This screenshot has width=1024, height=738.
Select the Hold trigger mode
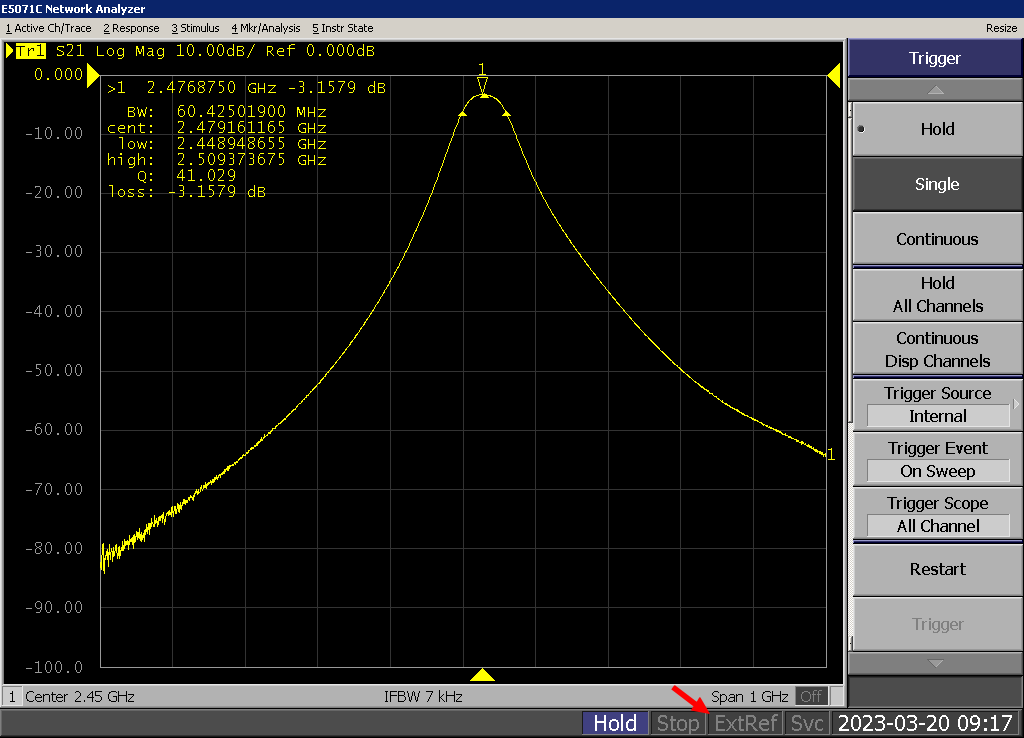936,129
